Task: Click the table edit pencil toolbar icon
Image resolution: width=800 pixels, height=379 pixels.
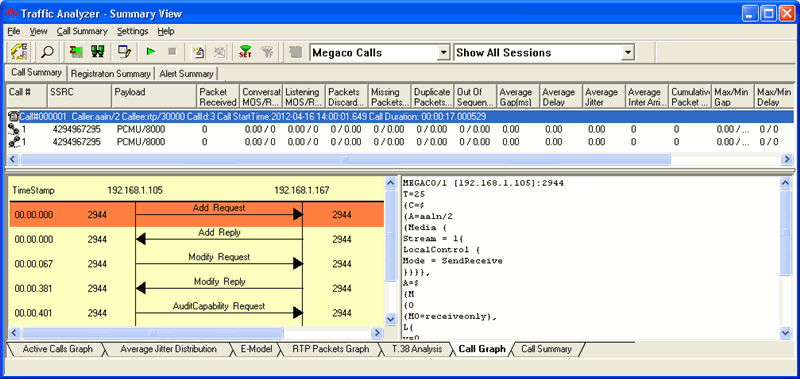Action: pos(124,52)
